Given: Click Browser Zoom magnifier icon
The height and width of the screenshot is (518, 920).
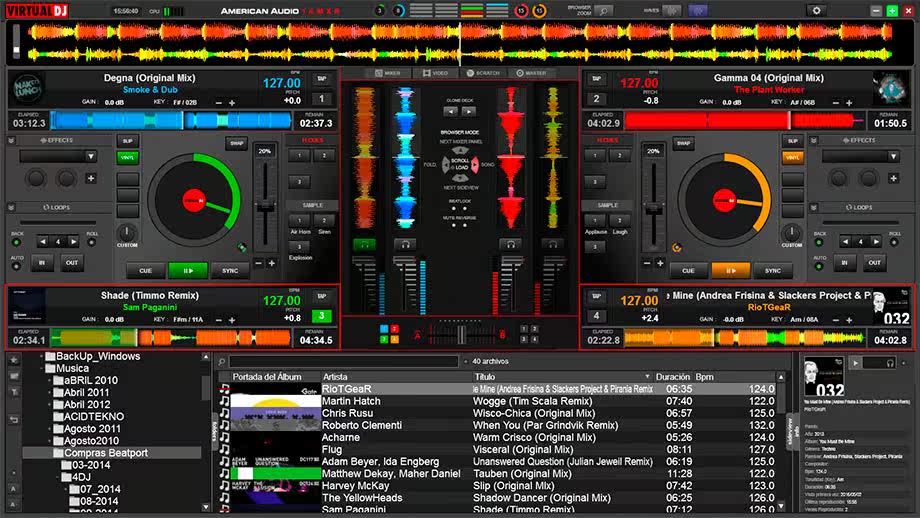Looking at the screenshot, I should 603,11.
